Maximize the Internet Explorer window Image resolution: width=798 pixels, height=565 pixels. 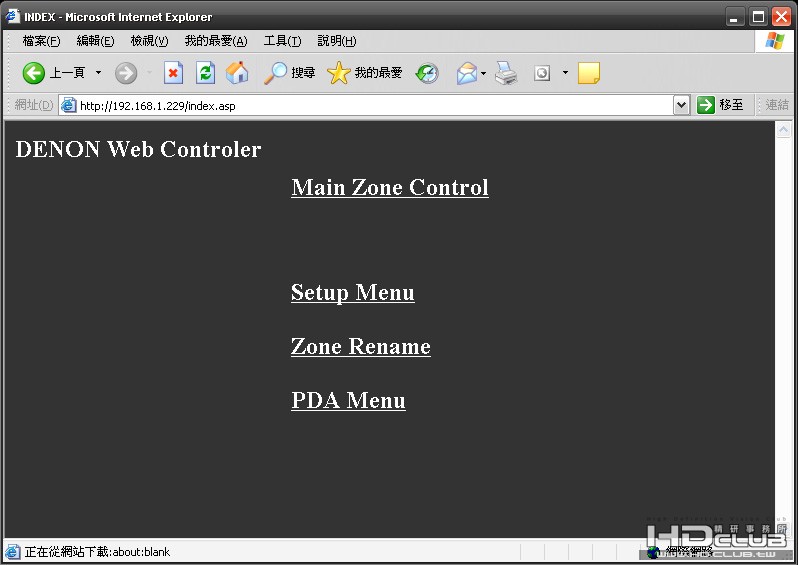click(x=758, y=17)
